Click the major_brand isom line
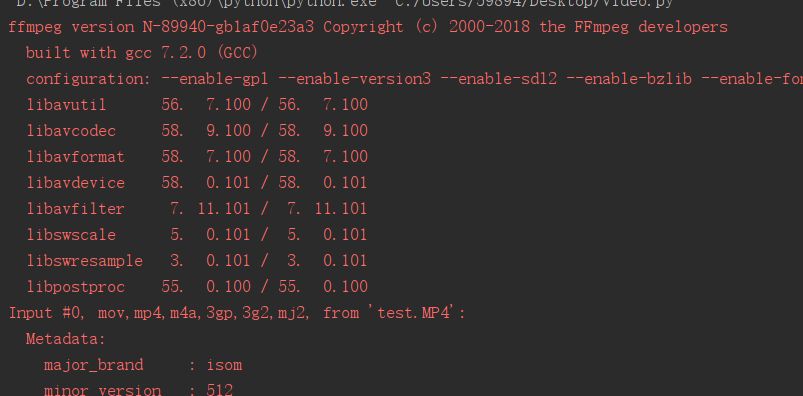803x396 pixels. (143, 365)
